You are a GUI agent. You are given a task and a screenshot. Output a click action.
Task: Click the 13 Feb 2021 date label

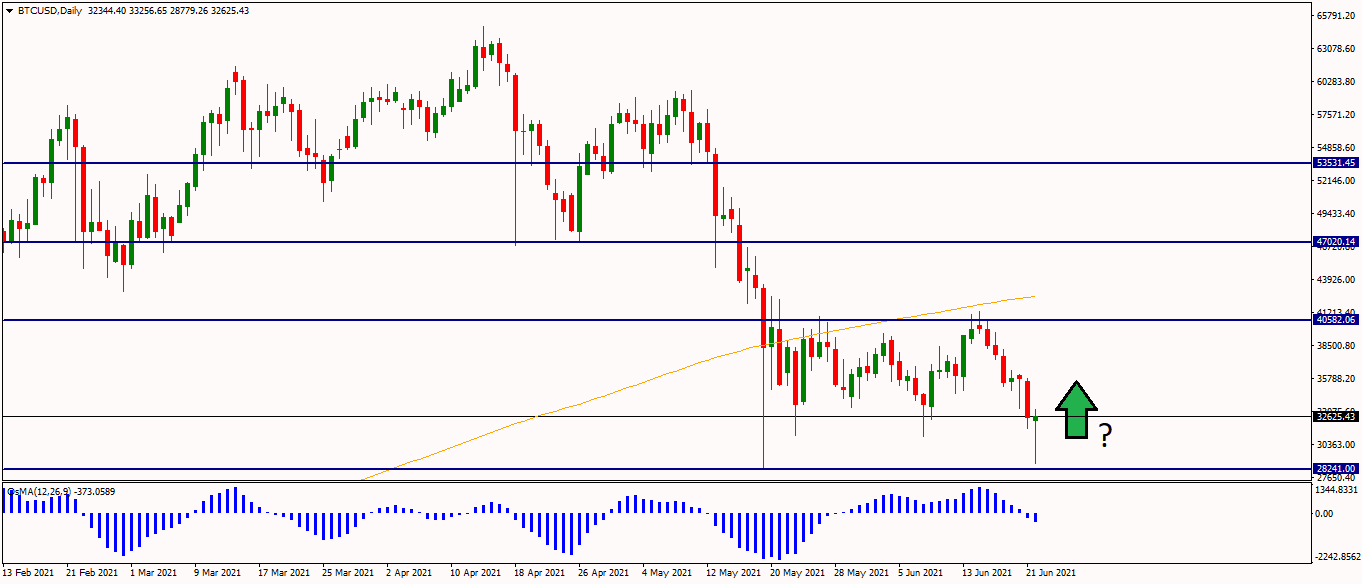[30, 573]
